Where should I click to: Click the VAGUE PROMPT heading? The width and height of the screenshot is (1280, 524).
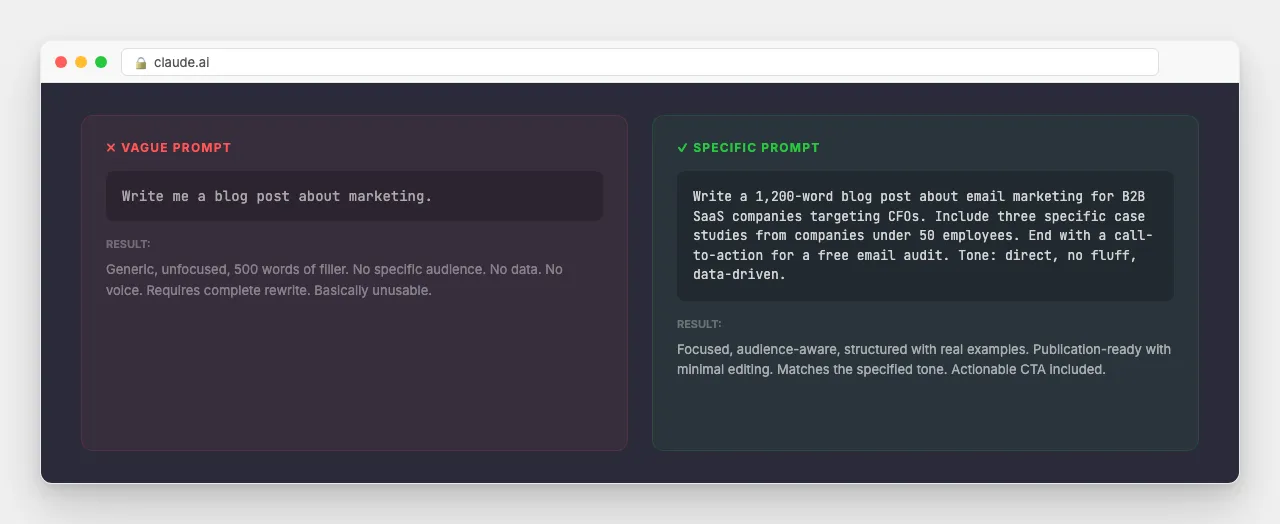point(176,147)
